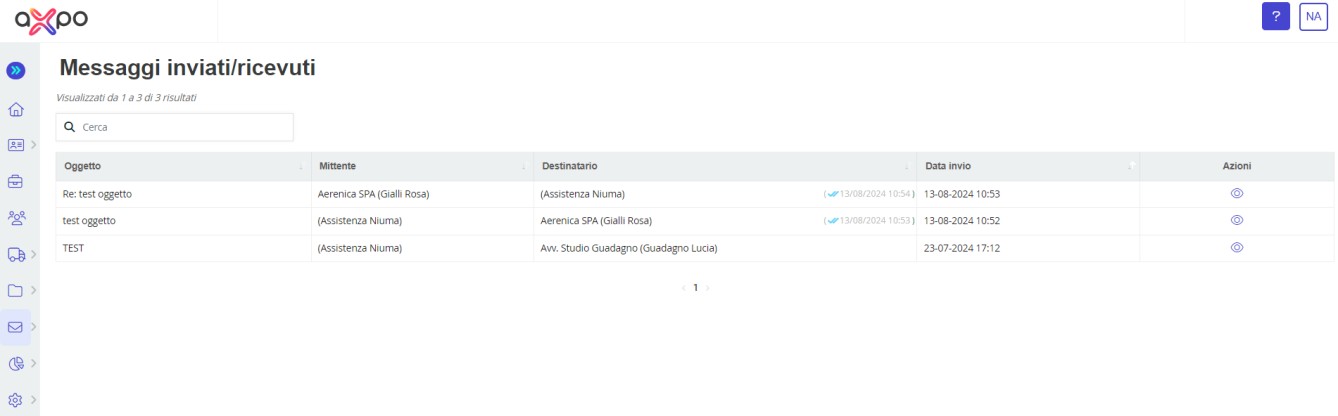Screen dimensions: 1338x416
Task: Sort by Data invio column header
Action: coord(1028,166)
